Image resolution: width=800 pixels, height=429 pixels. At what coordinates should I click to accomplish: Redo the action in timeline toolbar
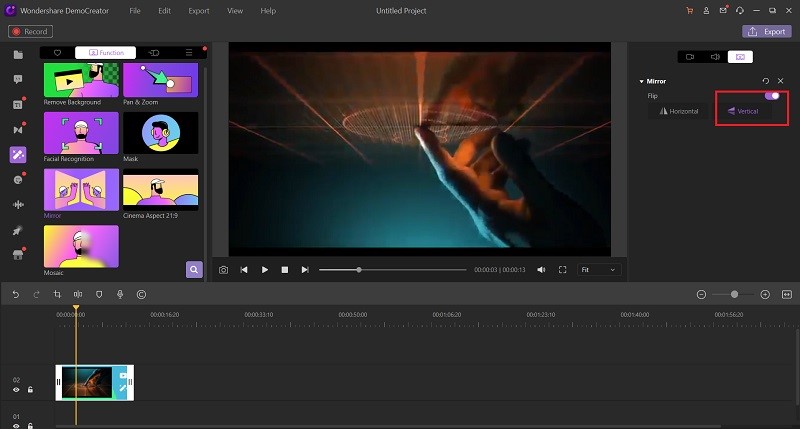pos(36,294)
